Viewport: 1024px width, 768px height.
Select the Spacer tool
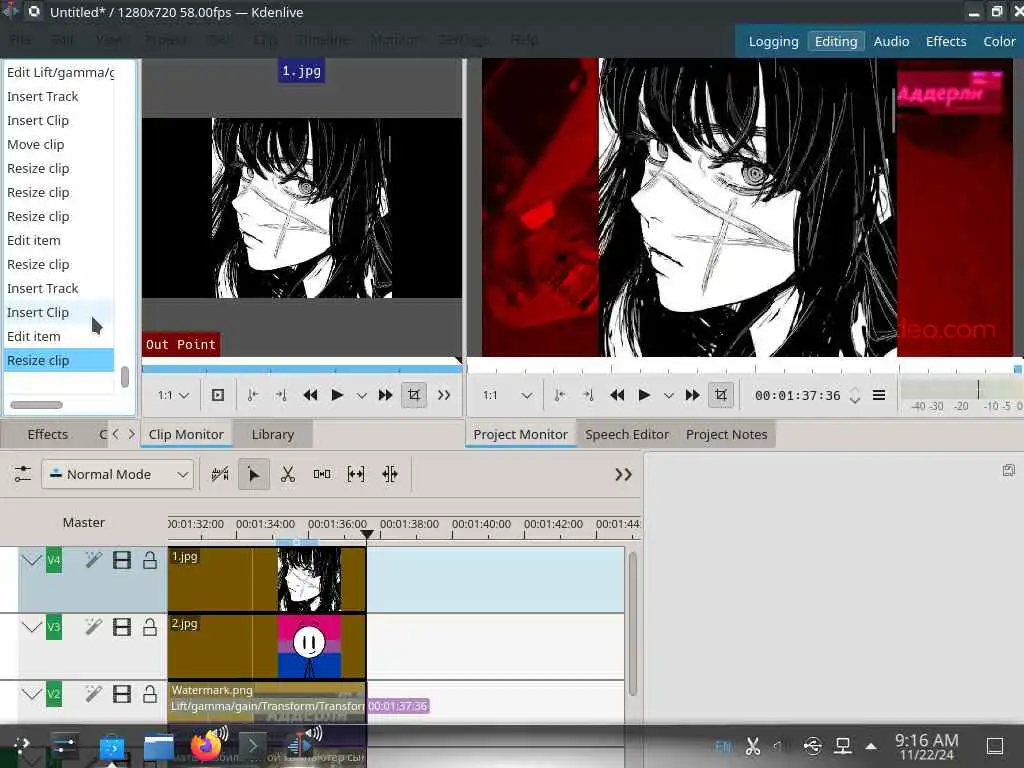click(322, 474)
